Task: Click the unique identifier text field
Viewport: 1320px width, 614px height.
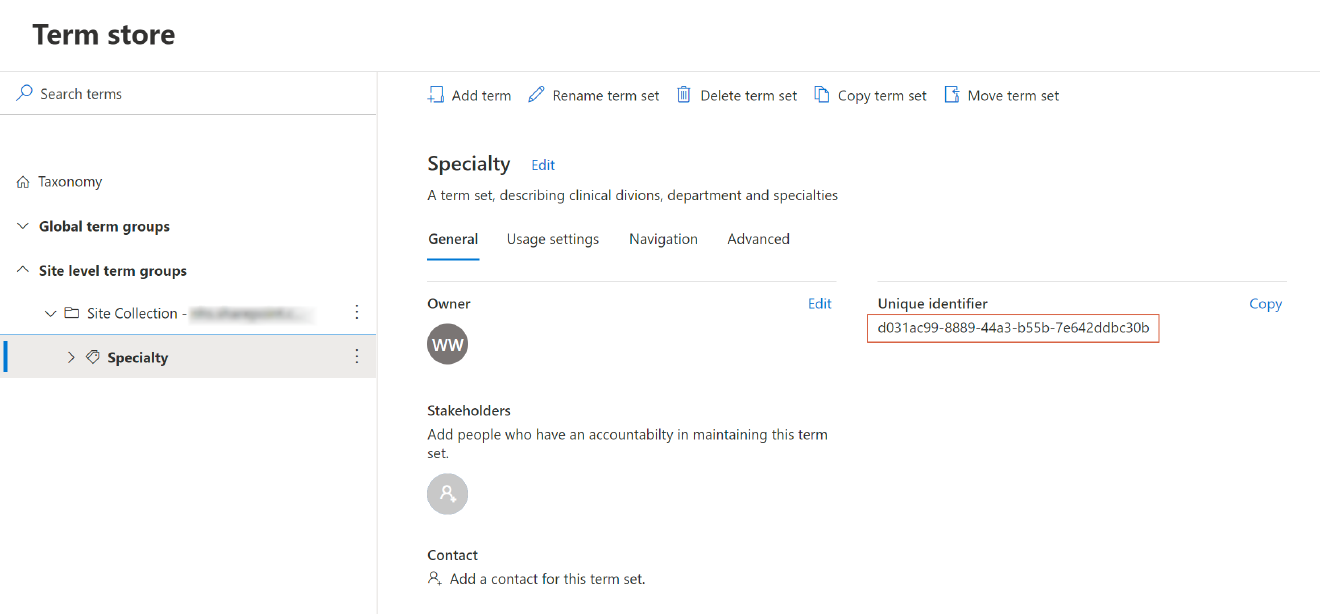Action: point(1013,328)
